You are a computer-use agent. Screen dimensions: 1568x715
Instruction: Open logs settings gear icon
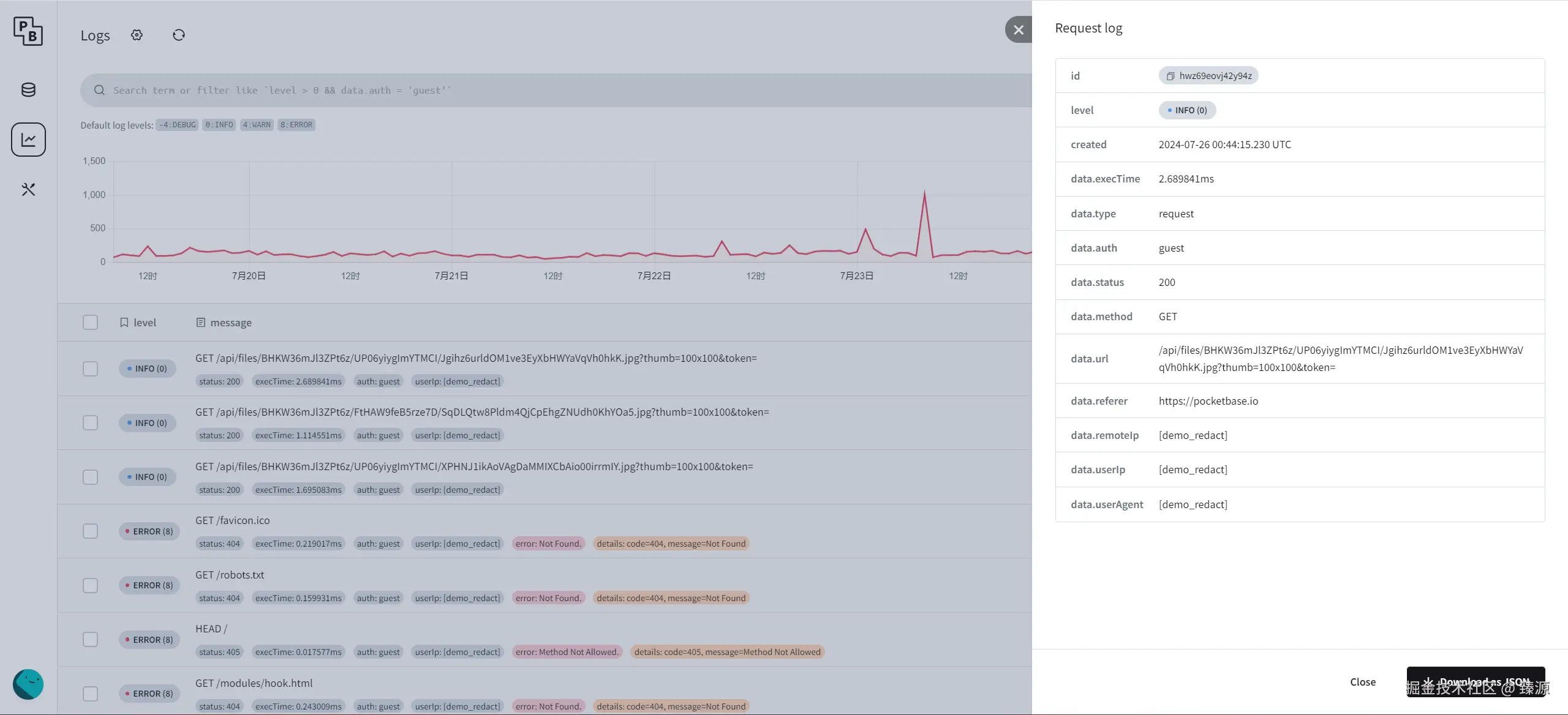(x=137, y=35)
